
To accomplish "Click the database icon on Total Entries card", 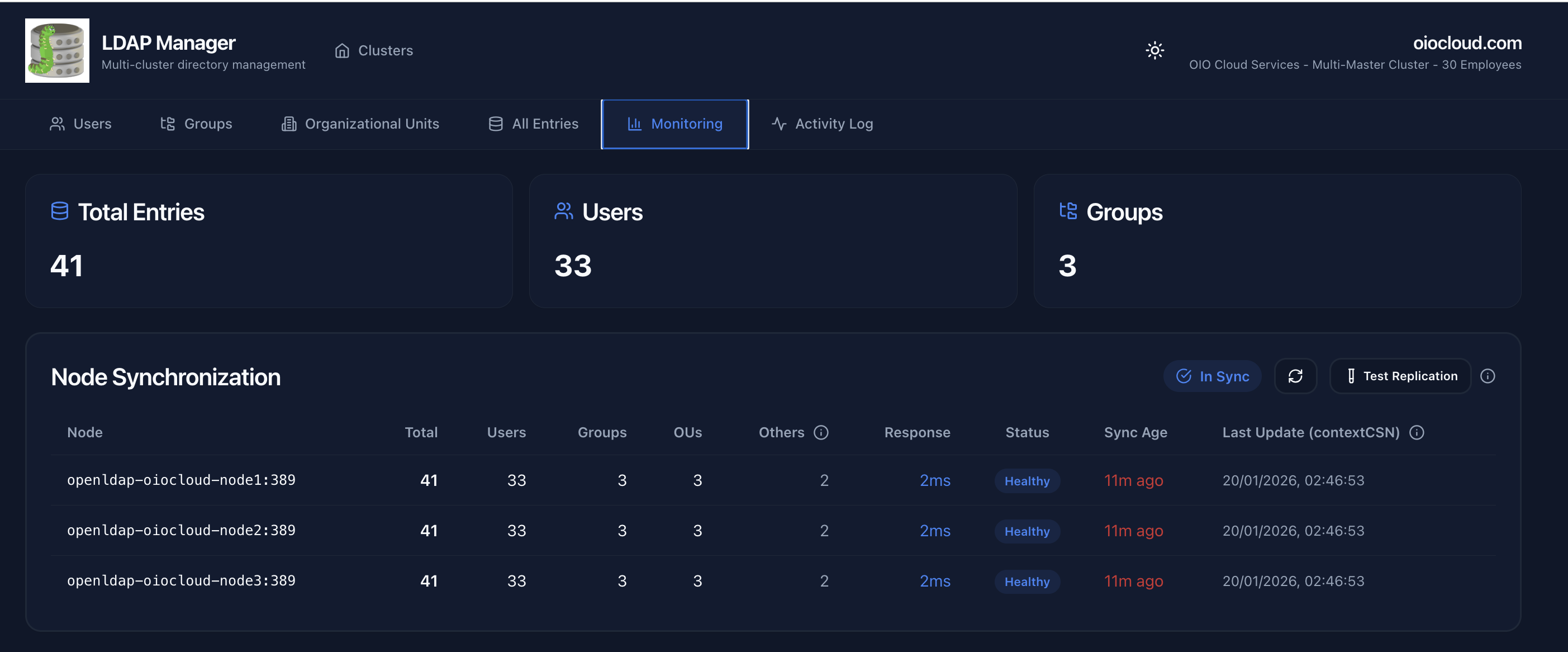I will coord(59,211).
